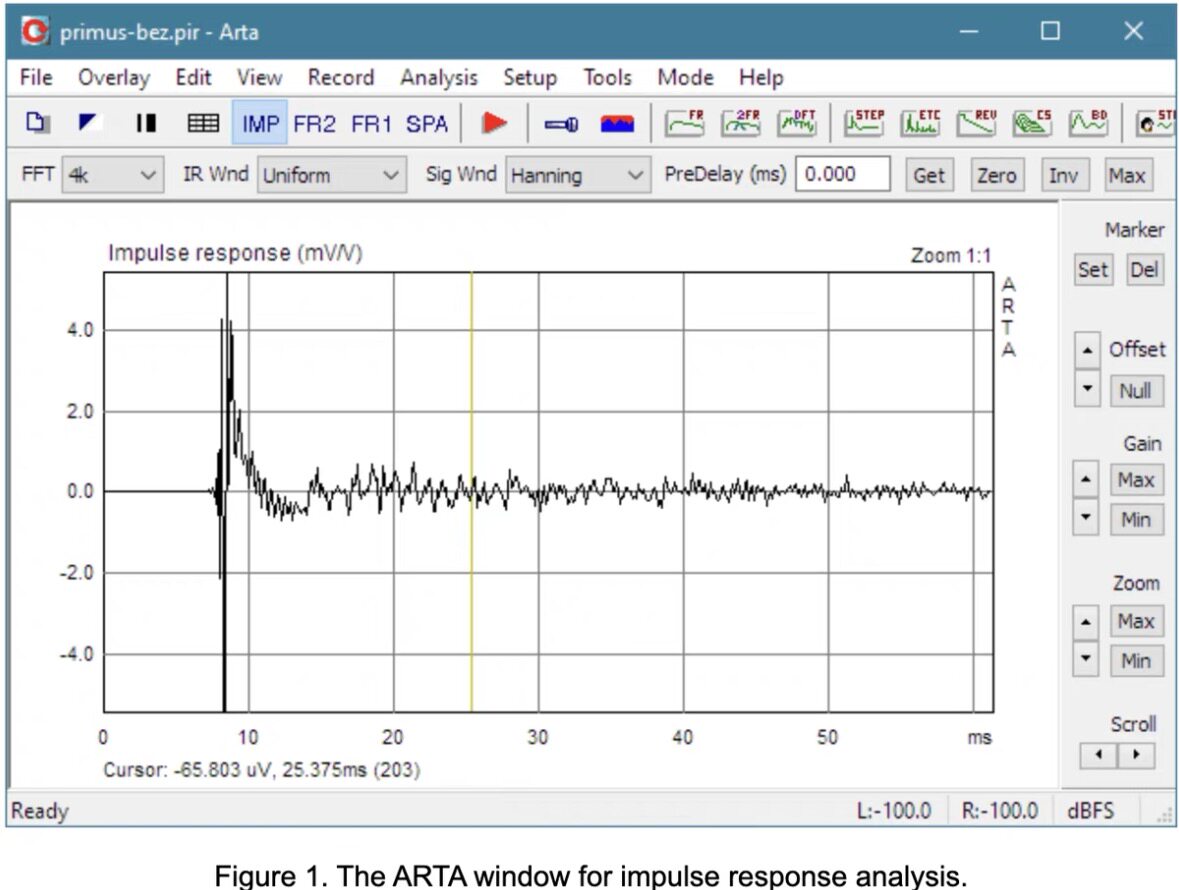Click the Get pre-delay button

929,175
